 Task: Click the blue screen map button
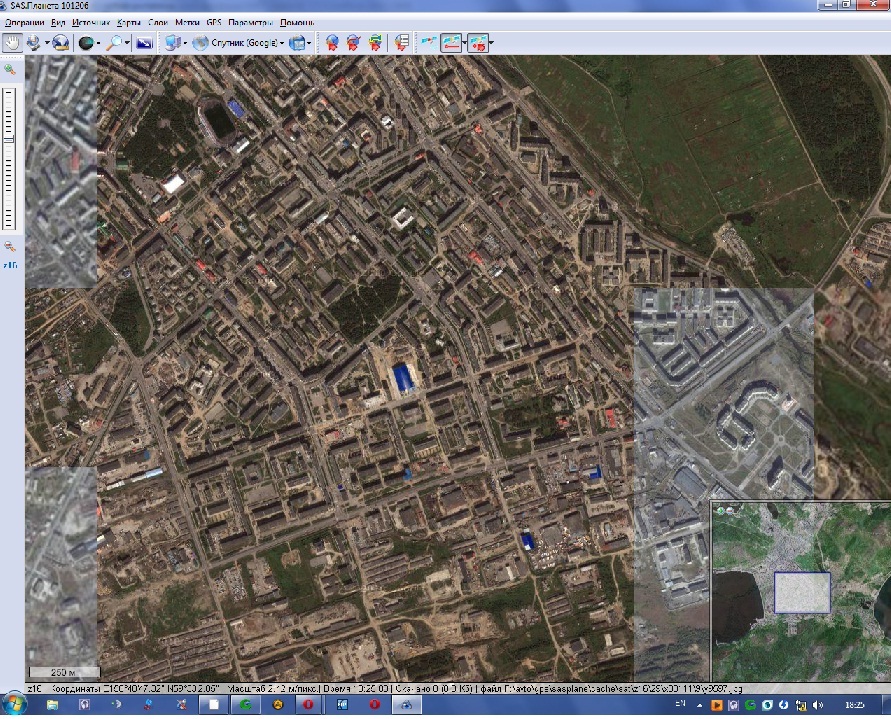pos(144,43)
